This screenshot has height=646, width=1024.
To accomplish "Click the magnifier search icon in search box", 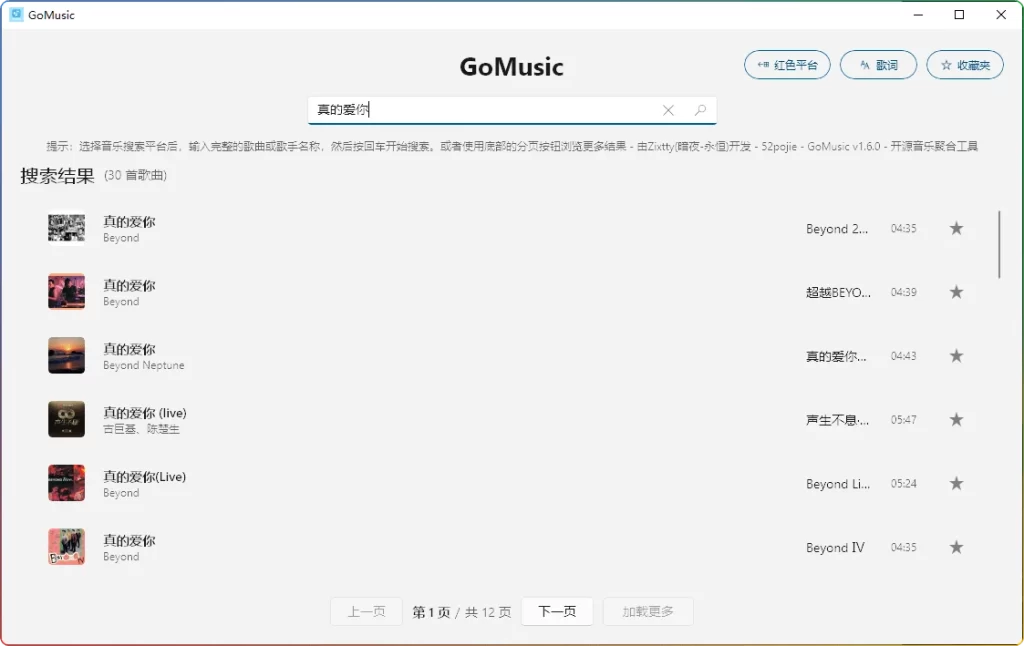I will pyautogui.click(x=700, y=110).
